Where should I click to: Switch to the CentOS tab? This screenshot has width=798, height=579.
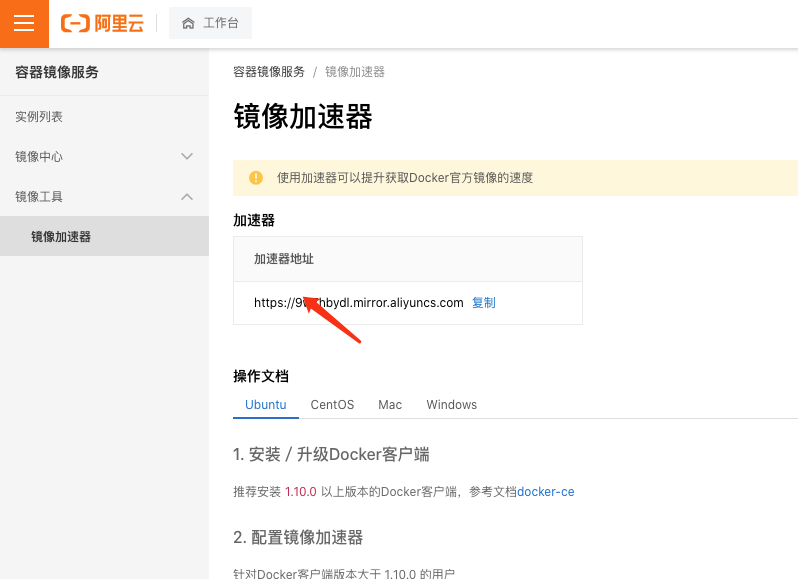tap(332, 405)
